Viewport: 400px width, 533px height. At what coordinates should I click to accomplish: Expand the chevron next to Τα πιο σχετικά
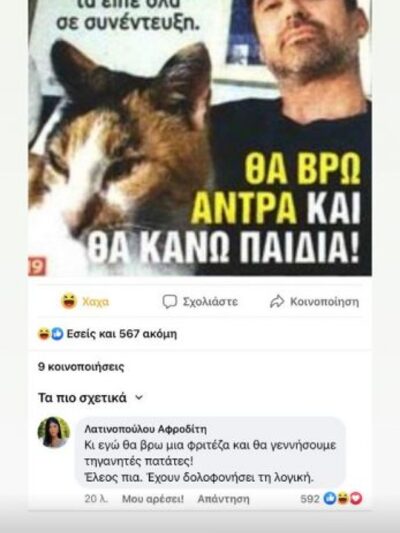point(139,397)
